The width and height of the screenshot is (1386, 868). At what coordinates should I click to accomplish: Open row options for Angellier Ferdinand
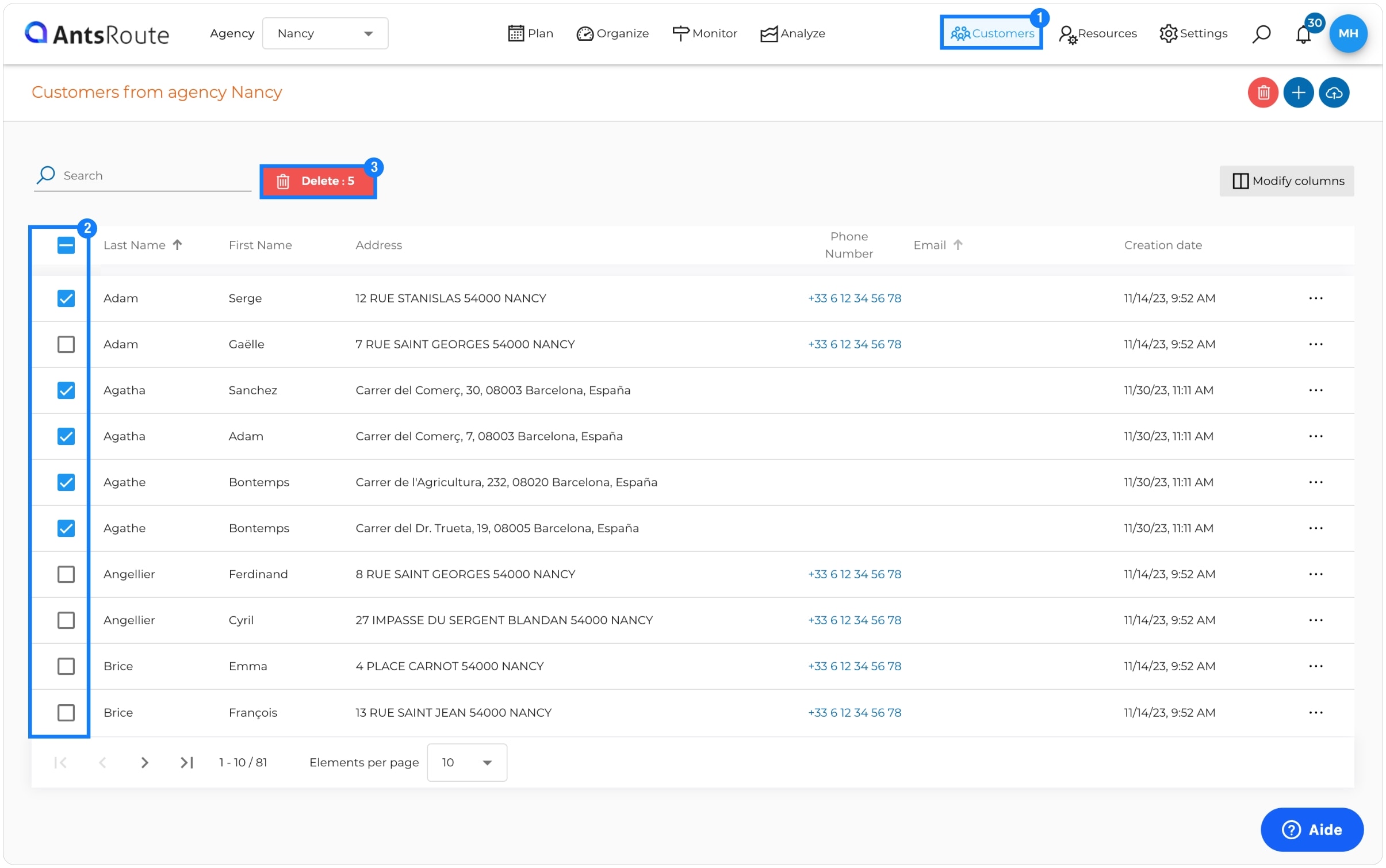[1315, 574]
